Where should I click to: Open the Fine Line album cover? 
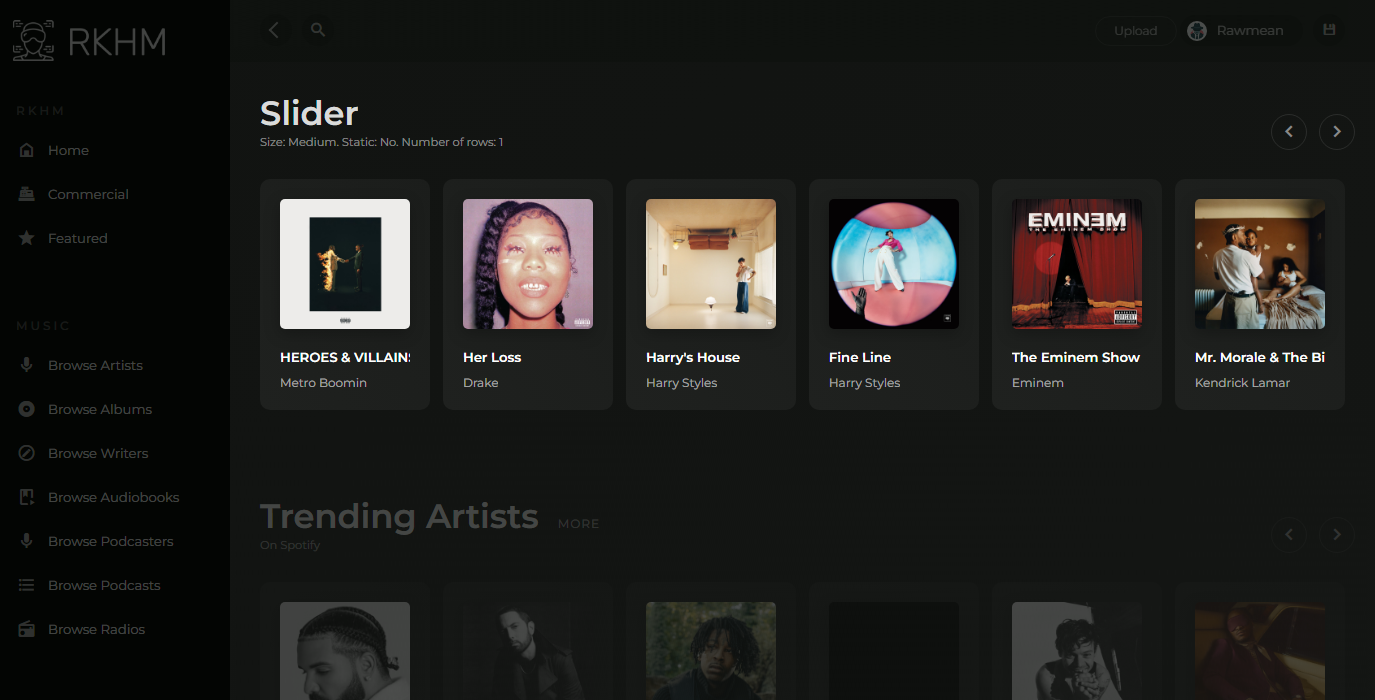pos(894,264)
